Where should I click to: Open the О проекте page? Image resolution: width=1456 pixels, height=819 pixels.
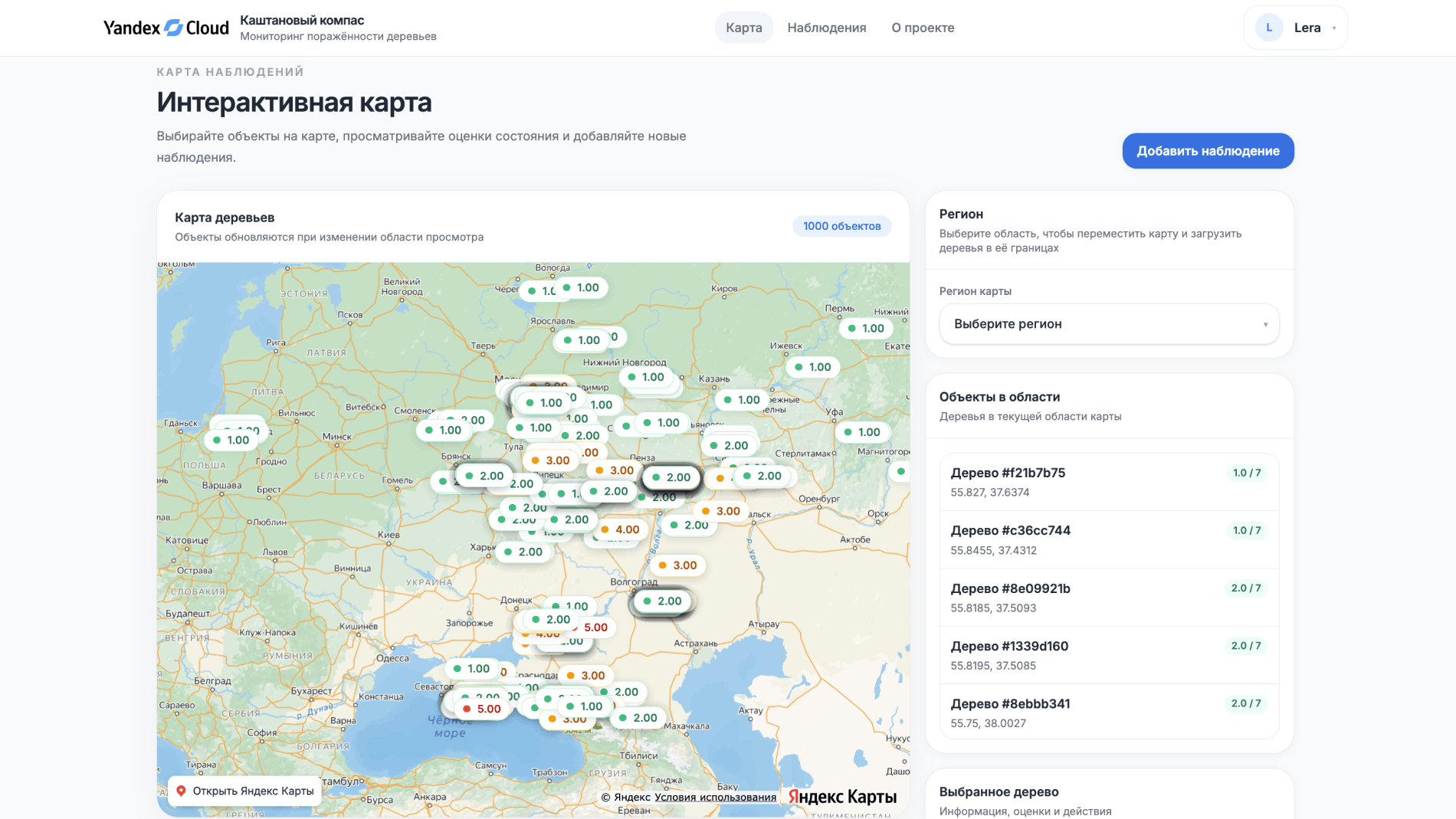coord(923,28)
